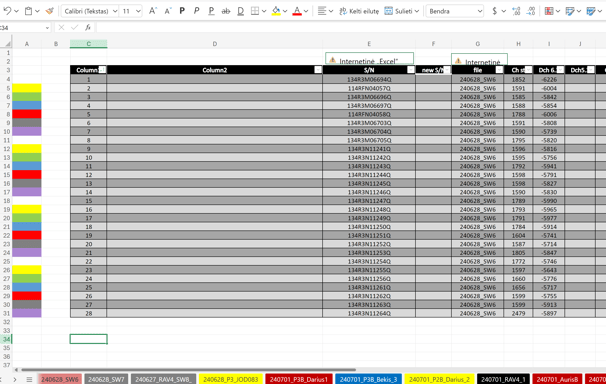Open the Column2 header filter arrow

click(x=318, y=70)
